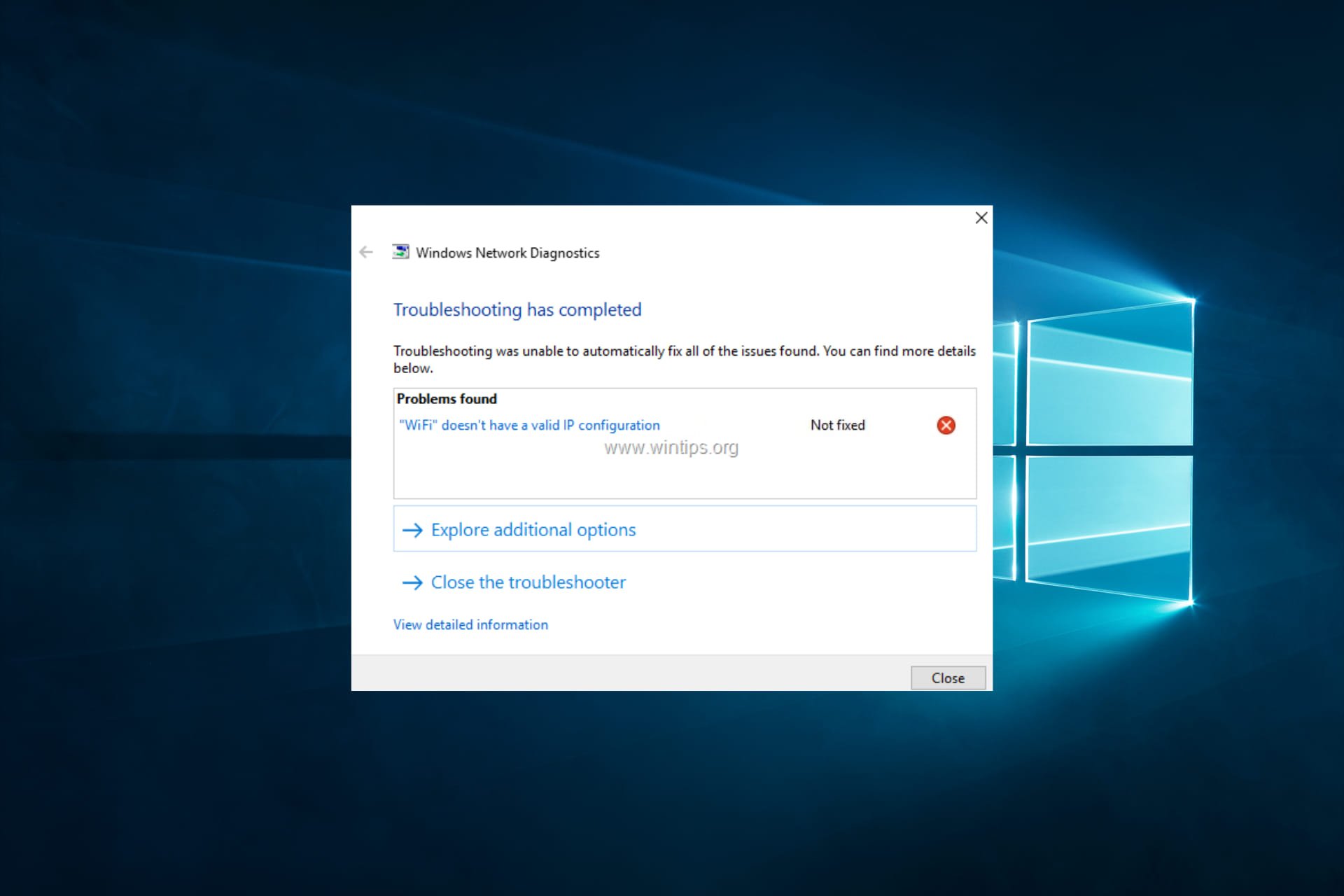Click the Windows Network Diagnostics title text
This screenshot has width=1344, height=896.
point(507,253)
